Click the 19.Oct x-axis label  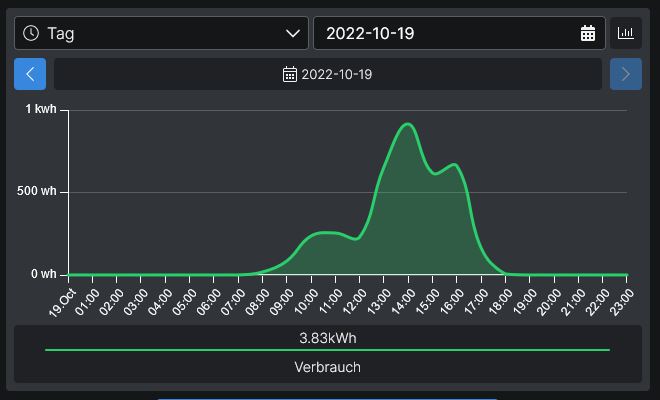click(x=62, y=303)
